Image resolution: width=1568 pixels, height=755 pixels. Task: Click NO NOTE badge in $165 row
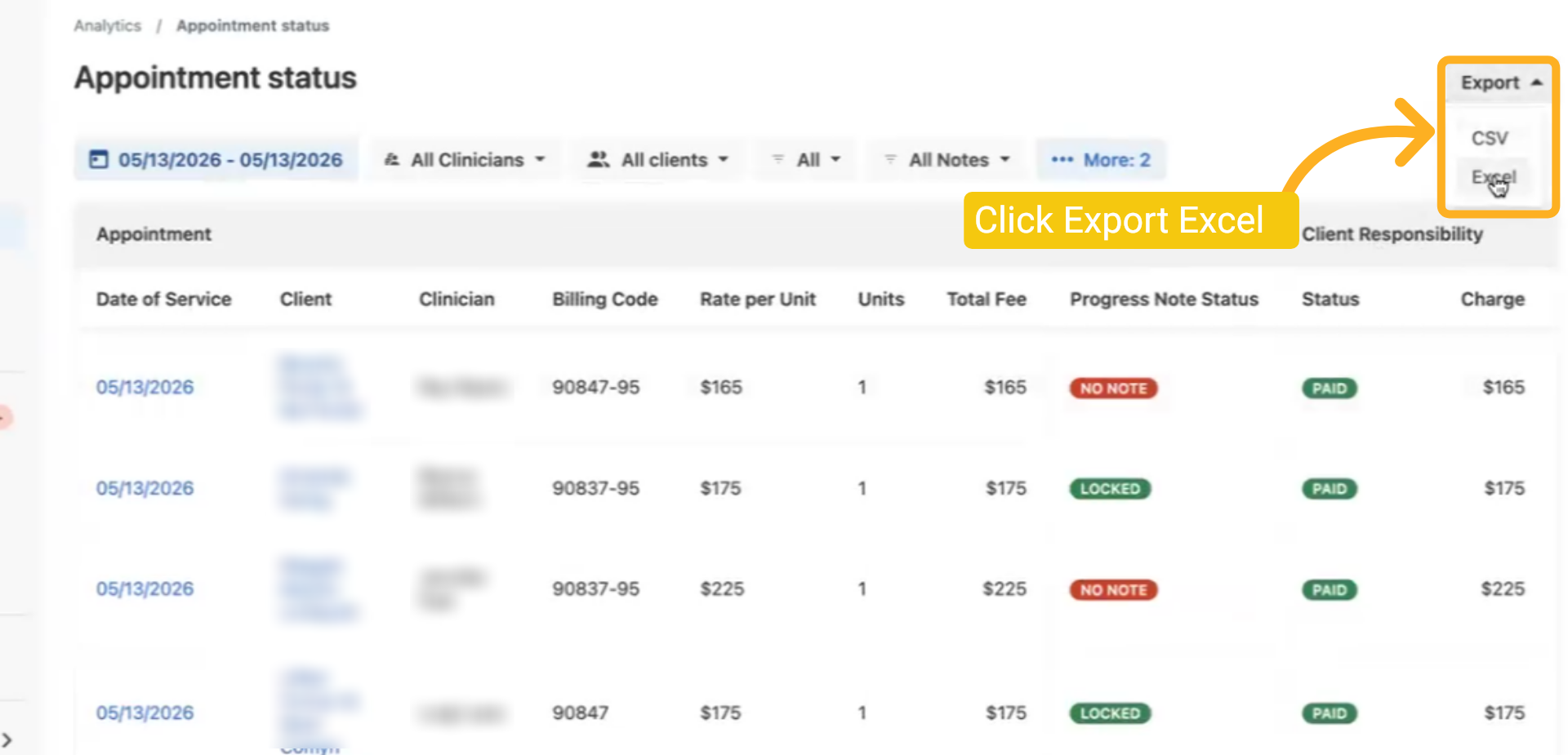(1114, 389)
